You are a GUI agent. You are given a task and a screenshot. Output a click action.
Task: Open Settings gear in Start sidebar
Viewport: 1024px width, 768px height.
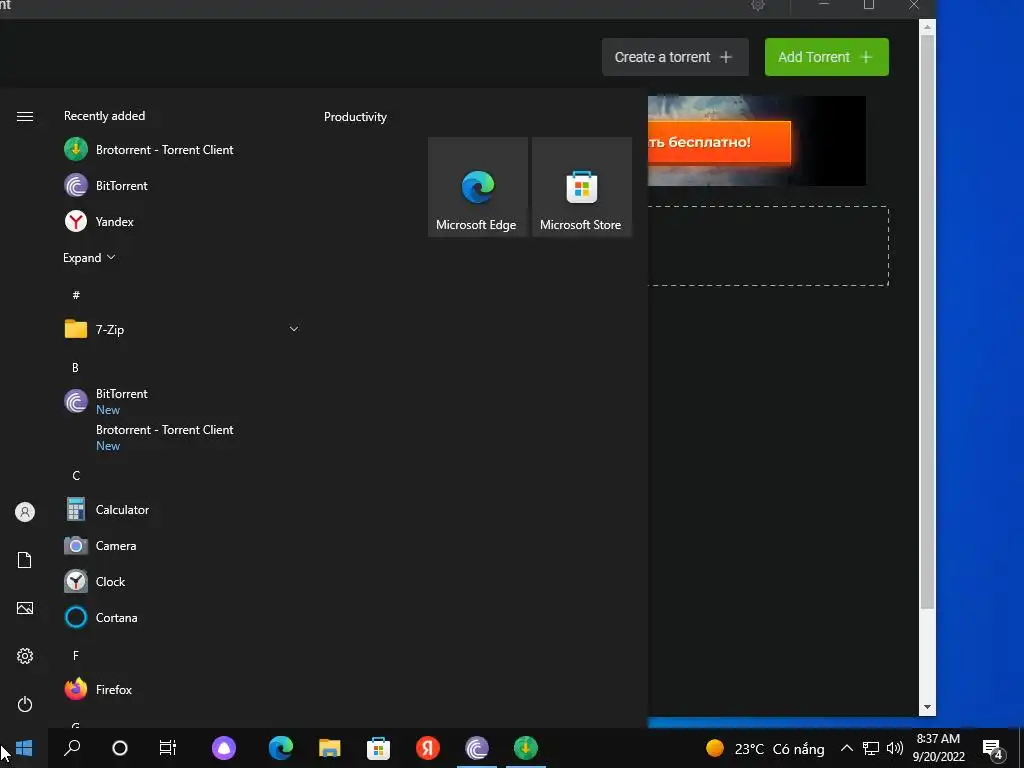(x=25, y=656)
